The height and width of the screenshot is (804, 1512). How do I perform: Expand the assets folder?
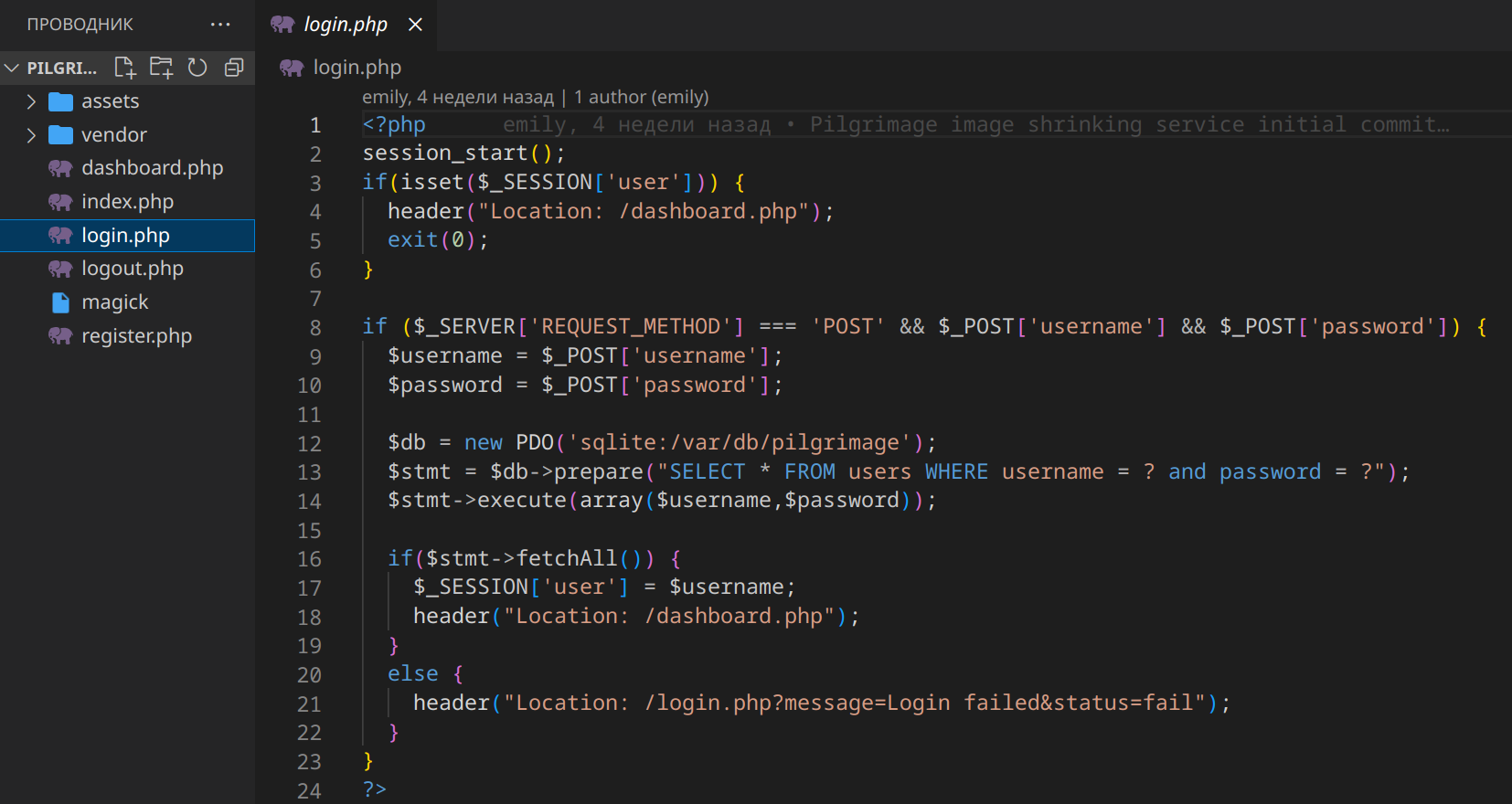pyautogui.click(x=31, y=101)
